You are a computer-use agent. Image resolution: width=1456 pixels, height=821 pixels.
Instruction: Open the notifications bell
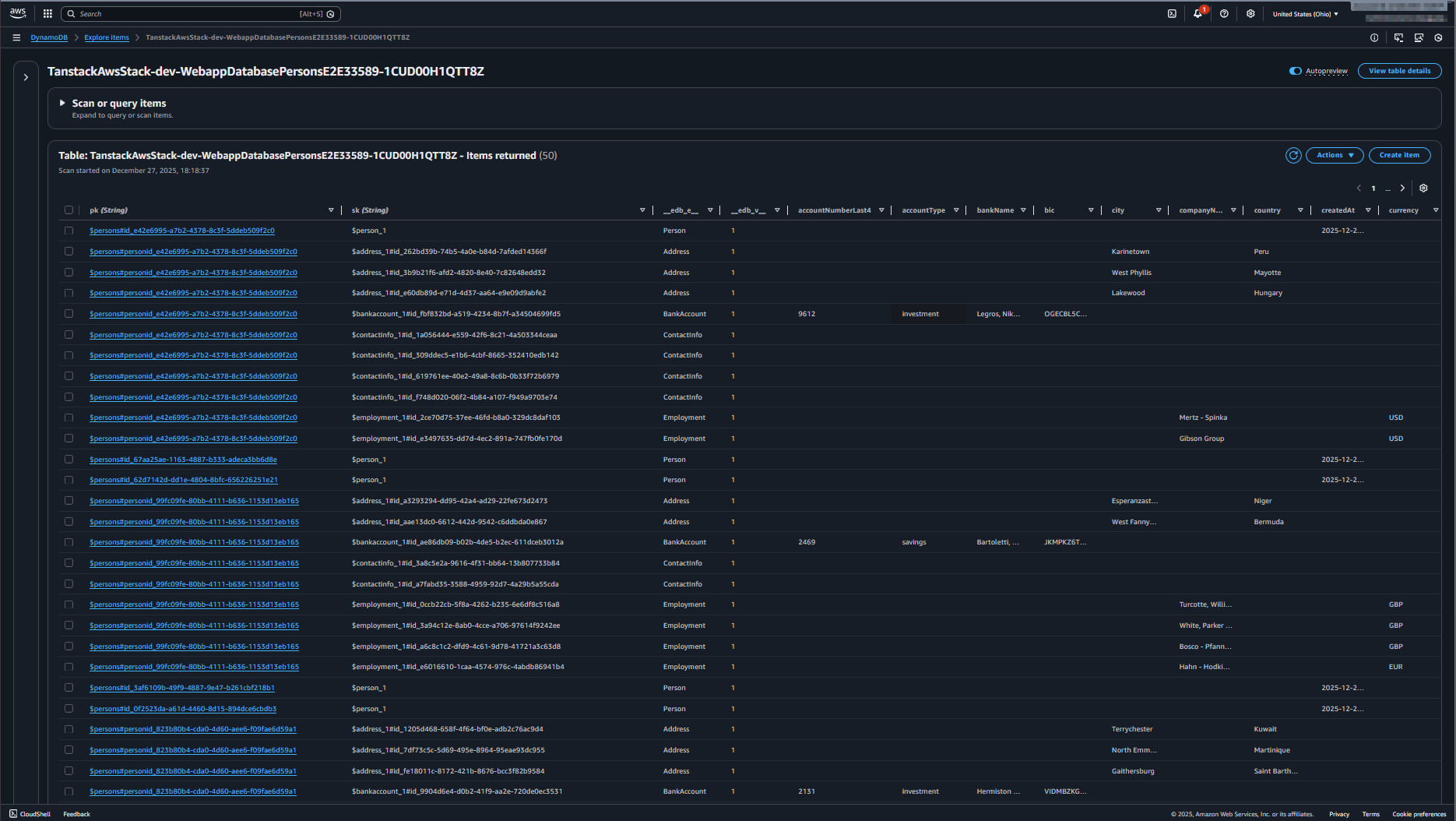point(1198,14)
